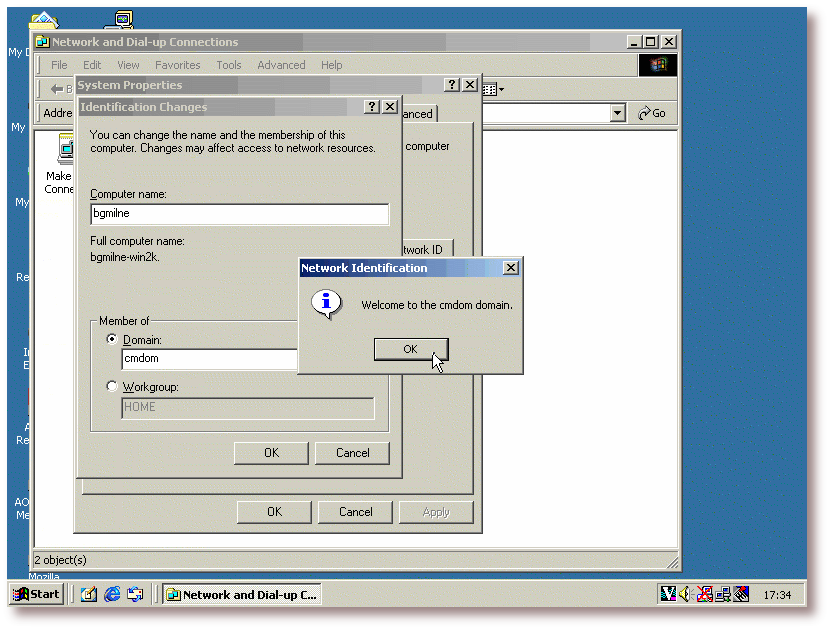This screenshot has width=830, height=630.
Task: Click the volume speaker tray icon
Action: tap(687, 594)
